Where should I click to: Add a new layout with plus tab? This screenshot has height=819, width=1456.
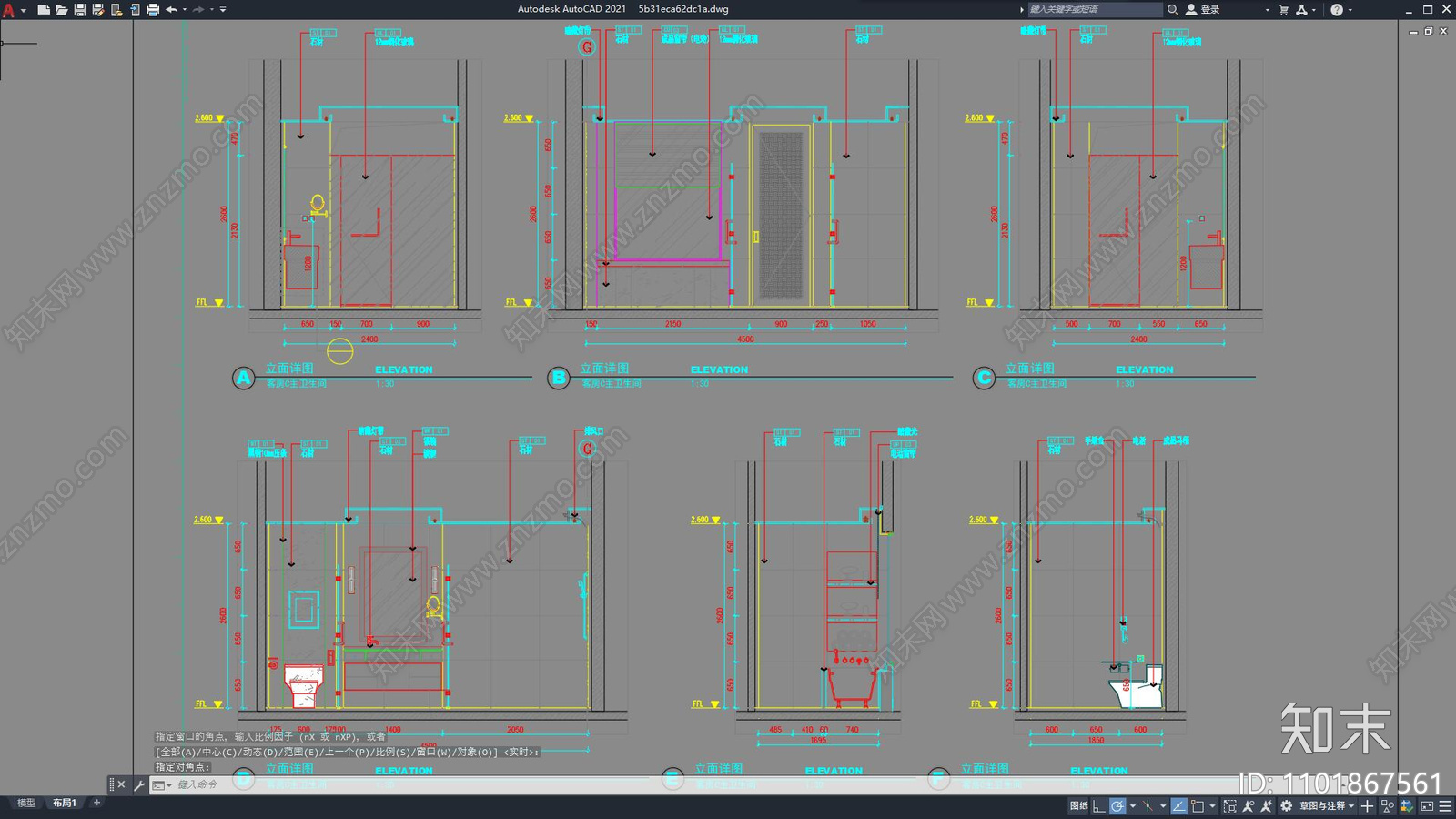coord(96,803)
